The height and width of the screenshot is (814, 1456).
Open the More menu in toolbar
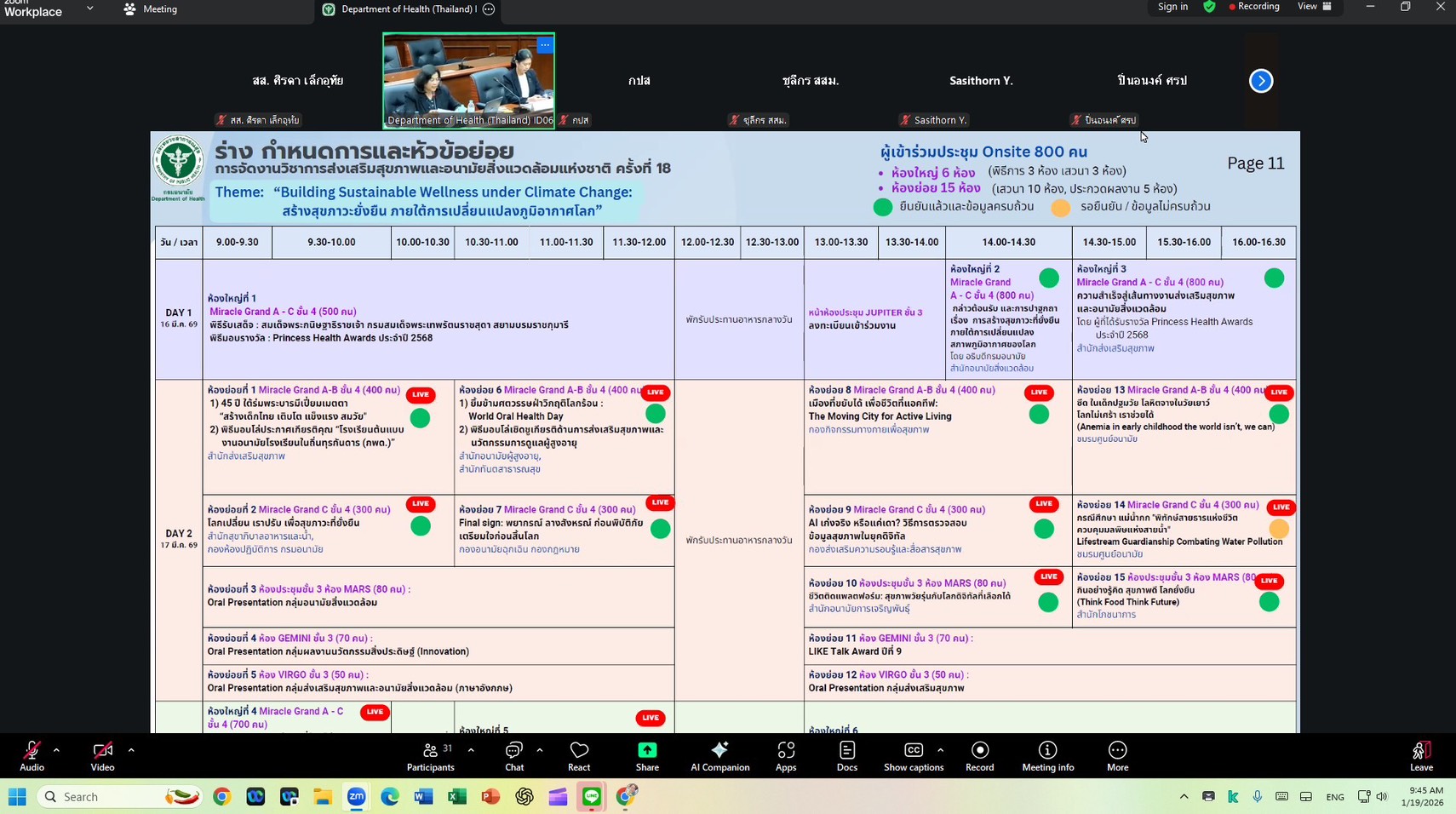tap(1117, 754)
